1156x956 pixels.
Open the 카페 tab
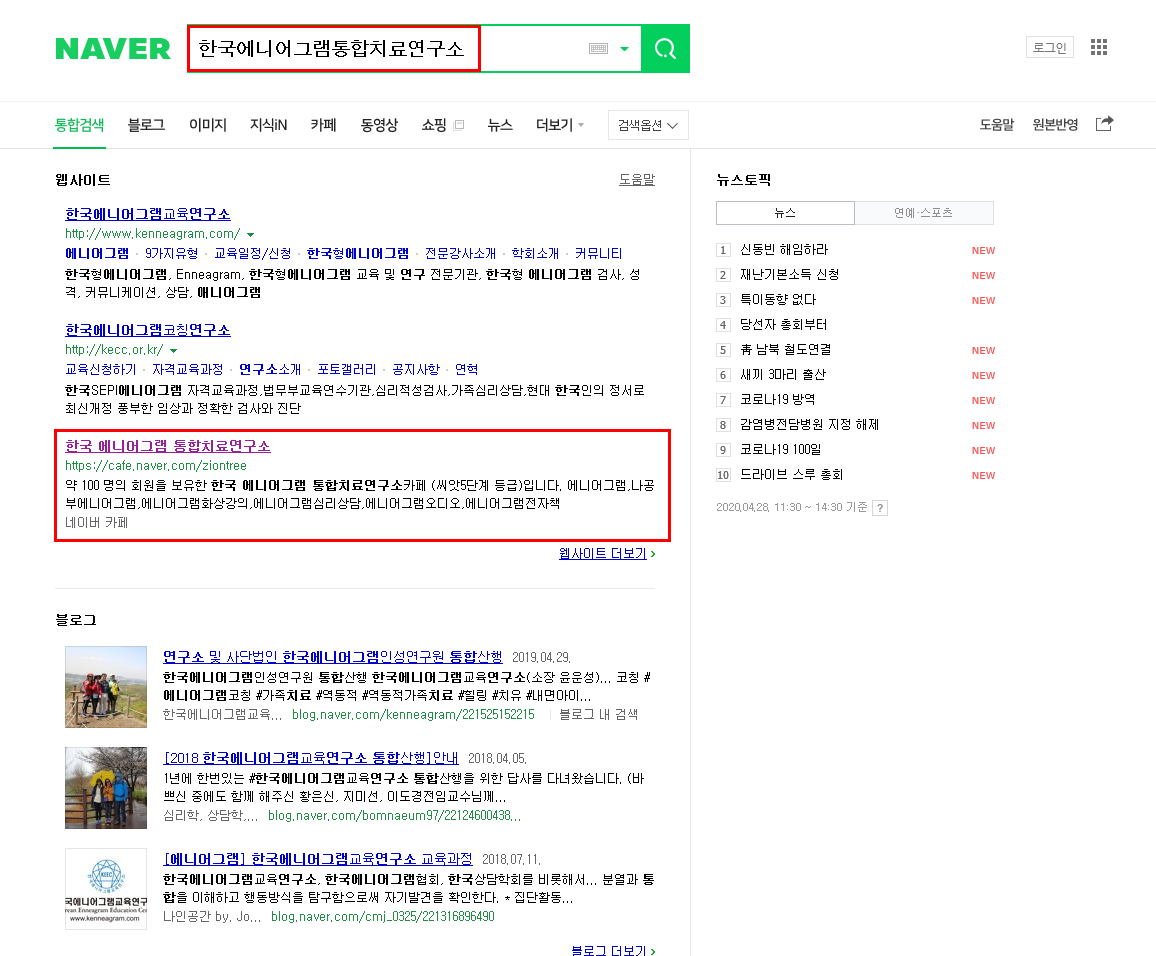coord(323,125)
